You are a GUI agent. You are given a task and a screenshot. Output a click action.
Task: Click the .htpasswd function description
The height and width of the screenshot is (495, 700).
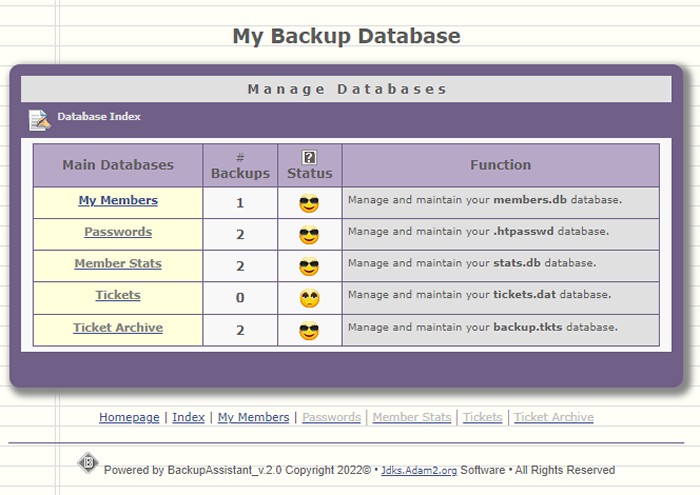pos(478,232)
